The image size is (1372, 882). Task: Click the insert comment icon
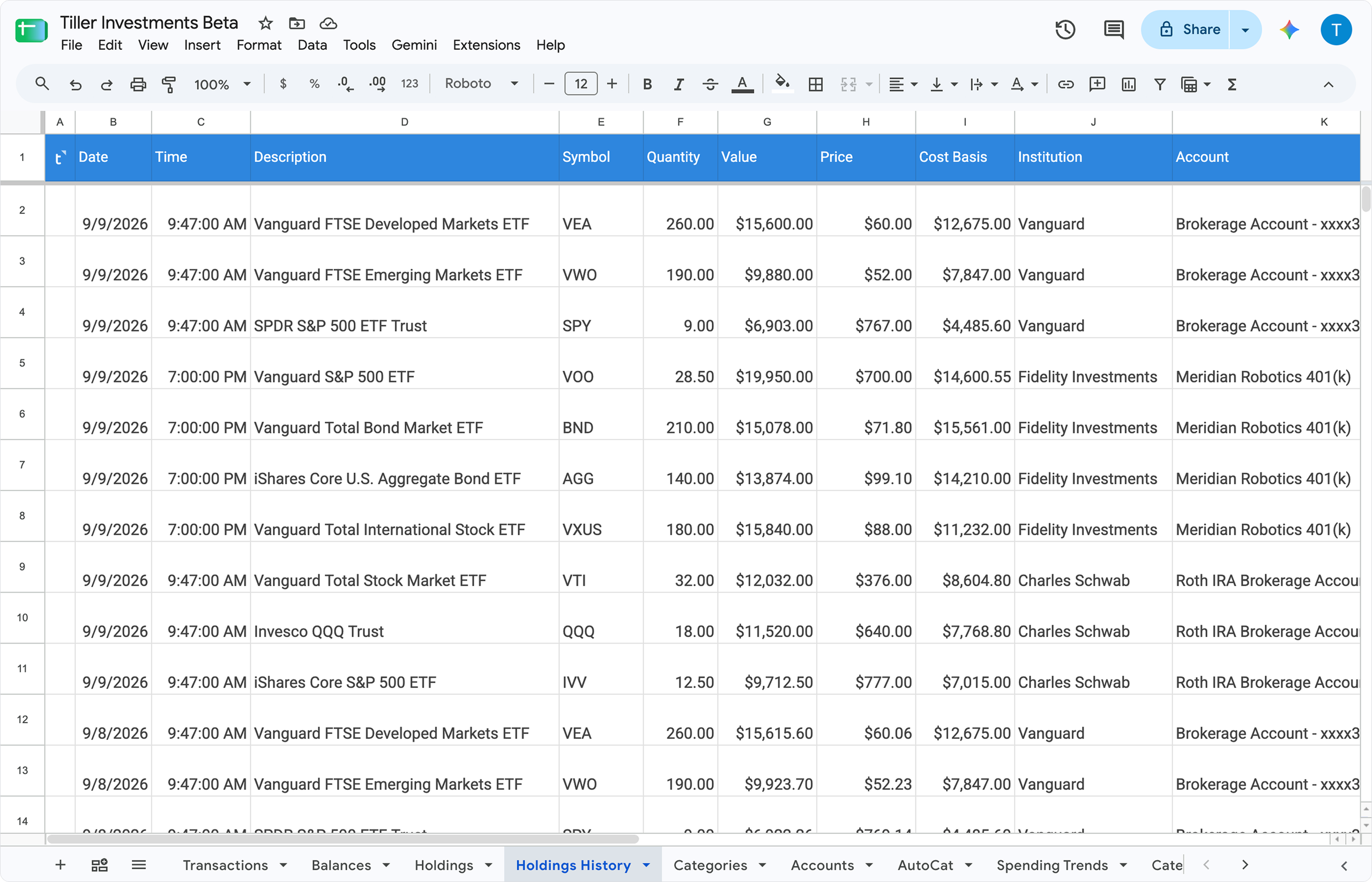click(x=1097, y=84)
